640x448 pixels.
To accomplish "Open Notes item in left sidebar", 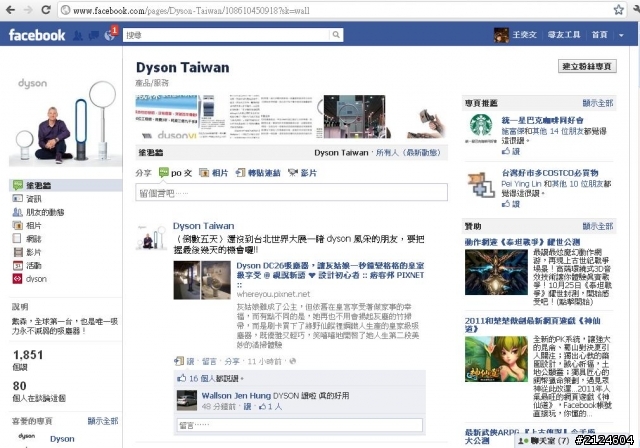I will [x=33, y=239].
